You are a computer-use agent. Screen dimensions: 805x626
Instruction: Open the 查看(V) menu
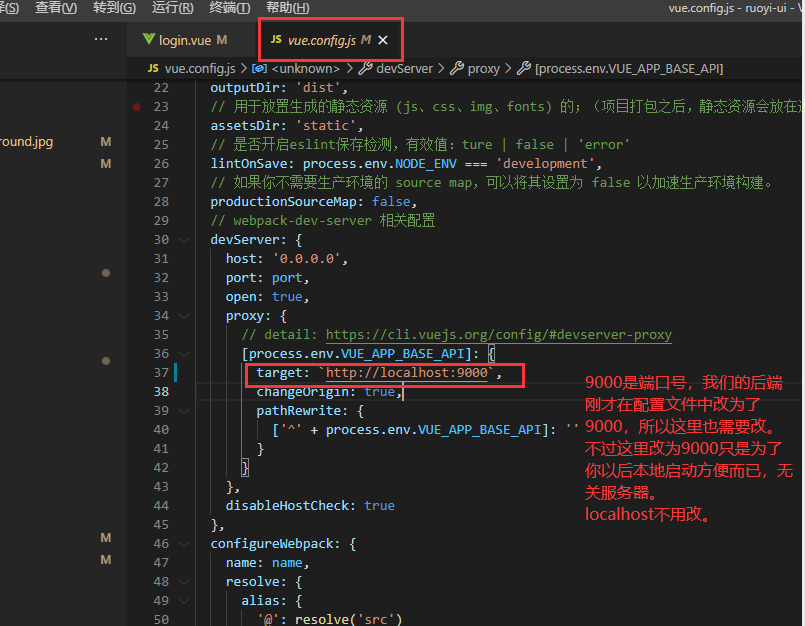click(55, 8)
